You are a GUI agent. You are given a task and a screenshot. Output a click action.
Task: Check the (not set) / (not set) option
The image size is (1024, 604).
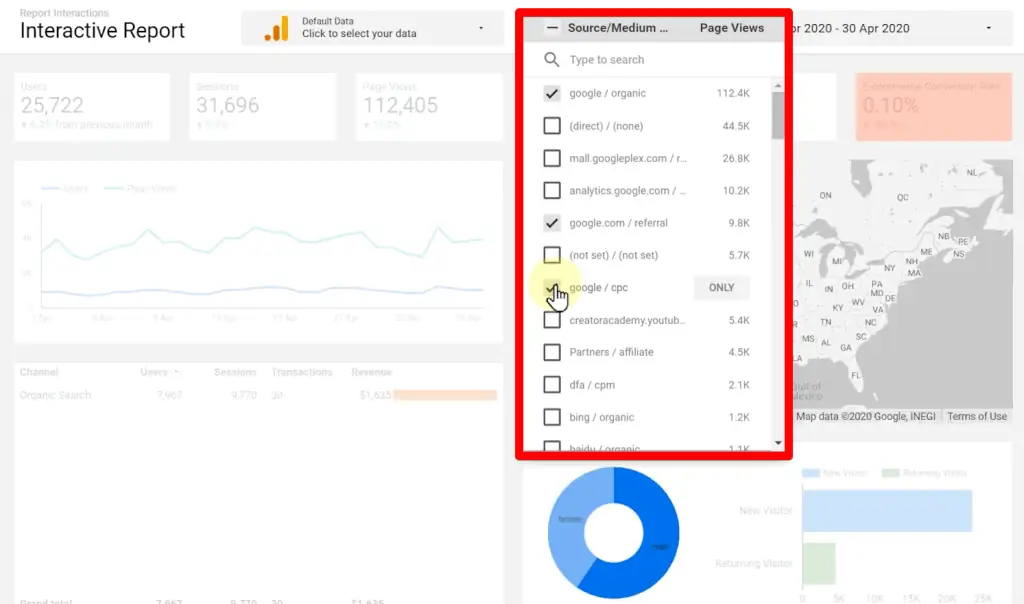pos(551,255)
